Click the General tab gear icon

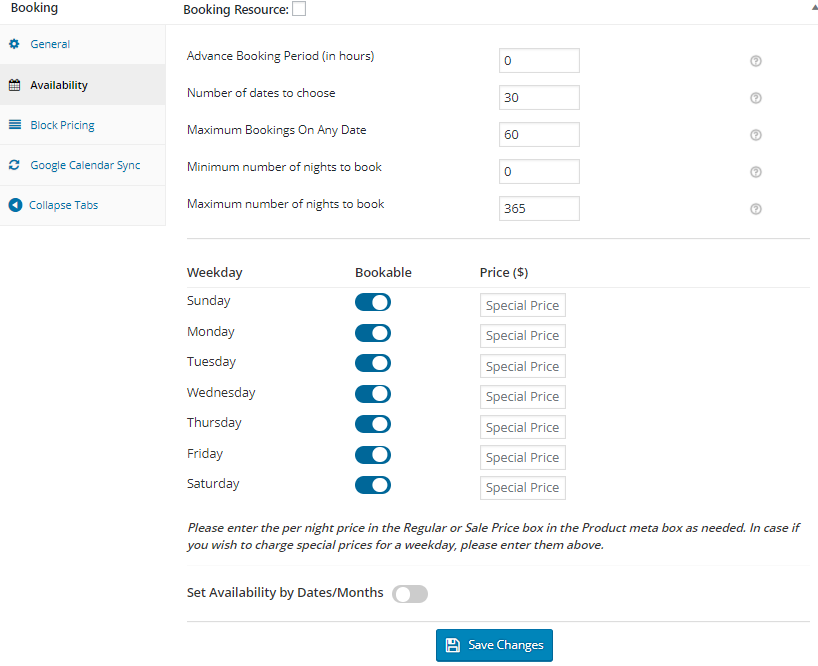tap(14, 45)
